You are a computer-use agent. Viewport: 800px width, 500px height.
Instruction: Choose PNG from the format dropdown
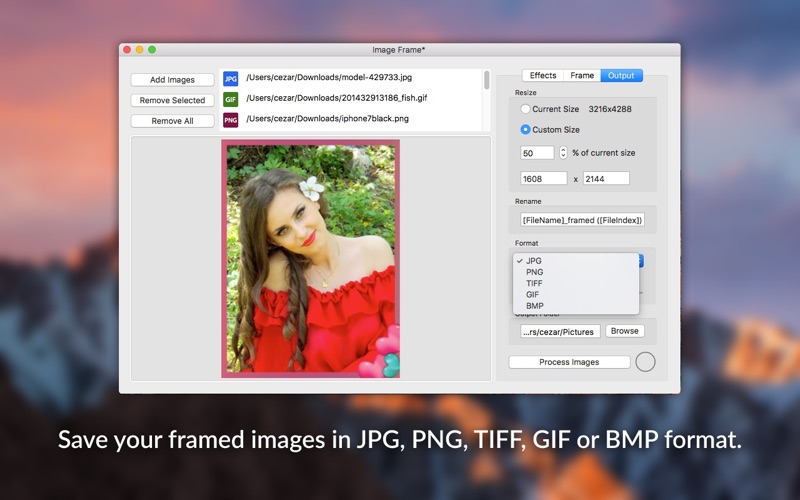click(534, 272)
